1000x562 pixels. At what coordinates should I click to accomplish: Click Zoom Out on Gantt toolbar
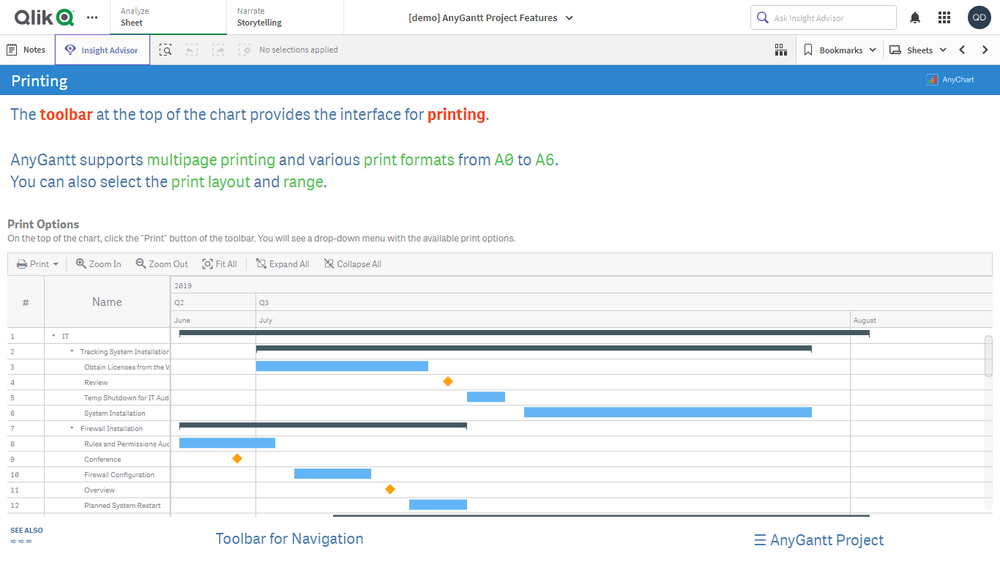(x=161, y=264)
